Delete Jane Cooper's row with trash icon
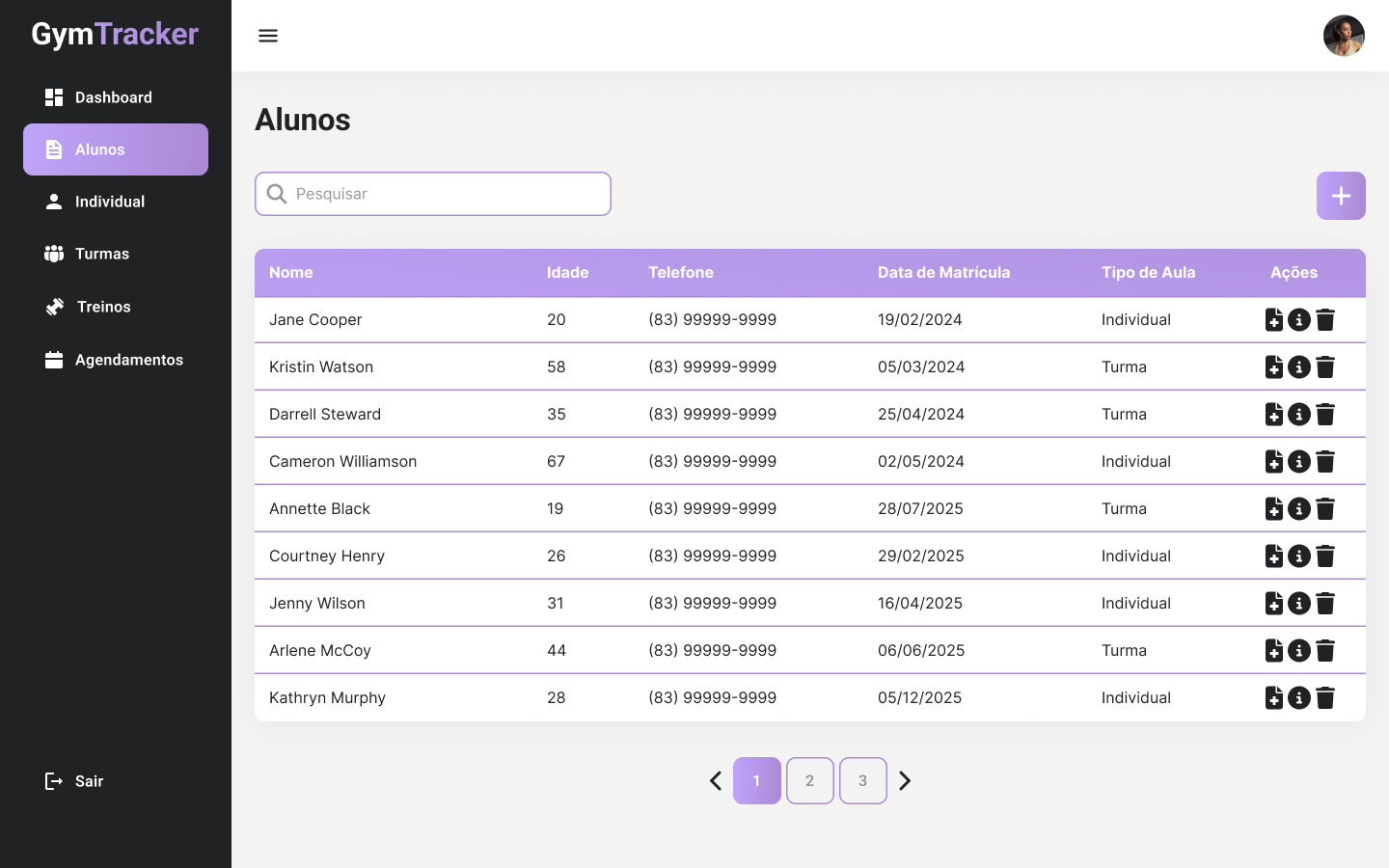Screen dimensions: 1389x868 pos(1325,320)
